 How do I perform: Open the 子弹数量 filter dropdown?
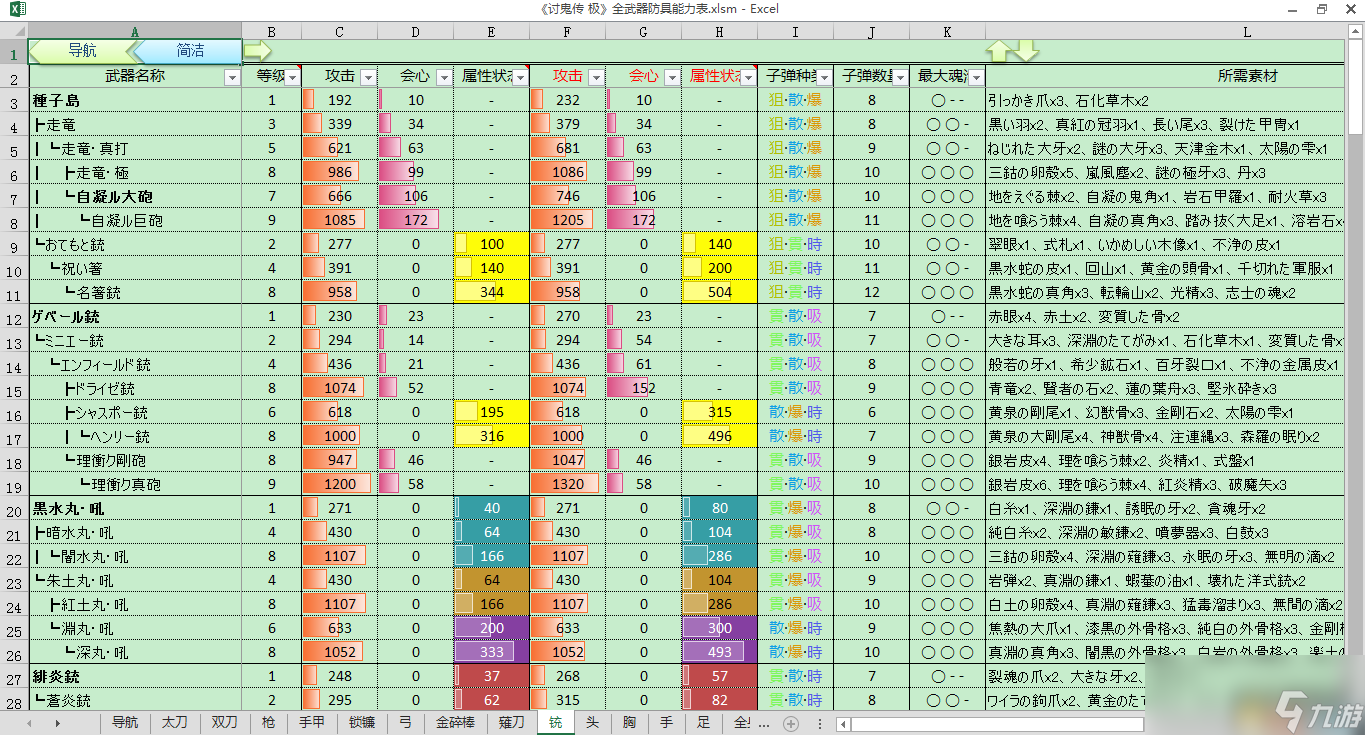[900, 77]
